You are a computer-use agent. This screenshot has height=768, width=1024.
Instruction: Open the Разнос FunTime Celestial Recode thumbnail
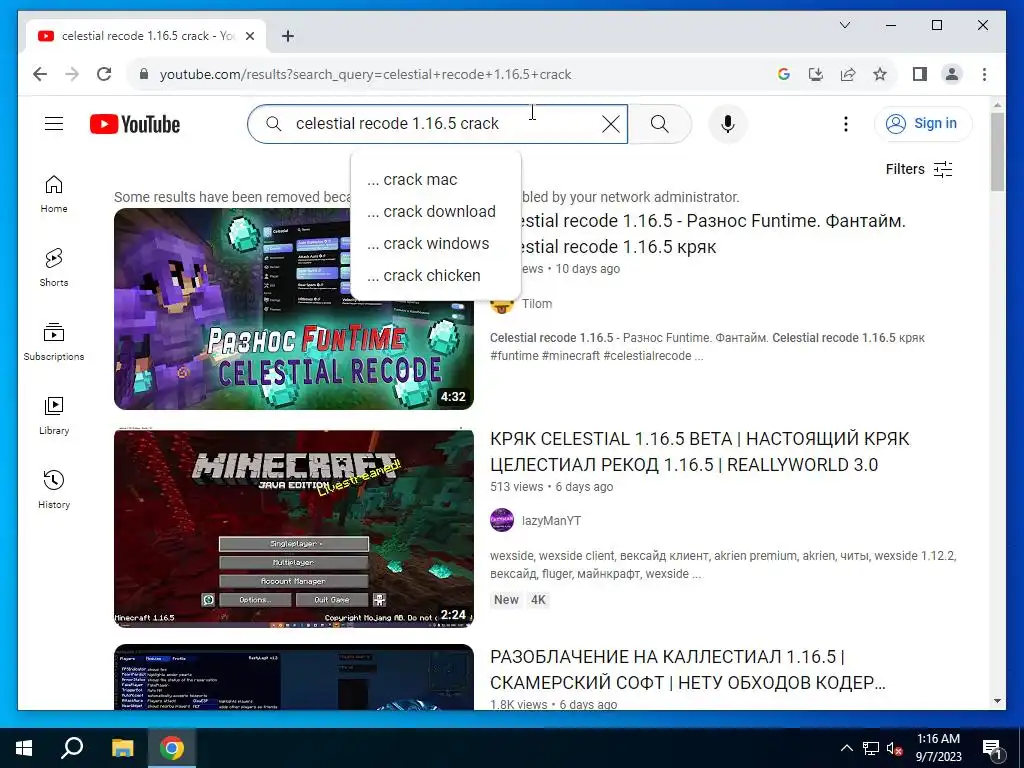294,309
